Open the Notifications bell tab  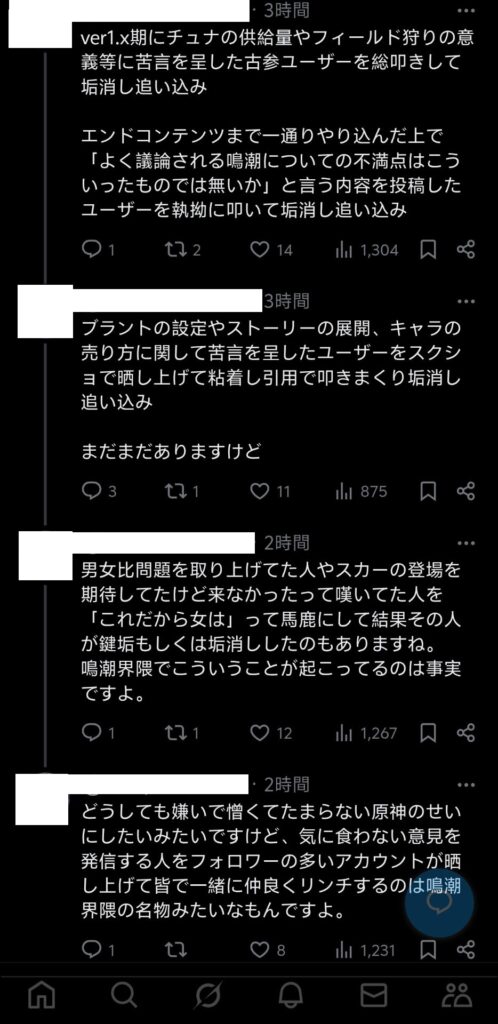tap(290, 995)
